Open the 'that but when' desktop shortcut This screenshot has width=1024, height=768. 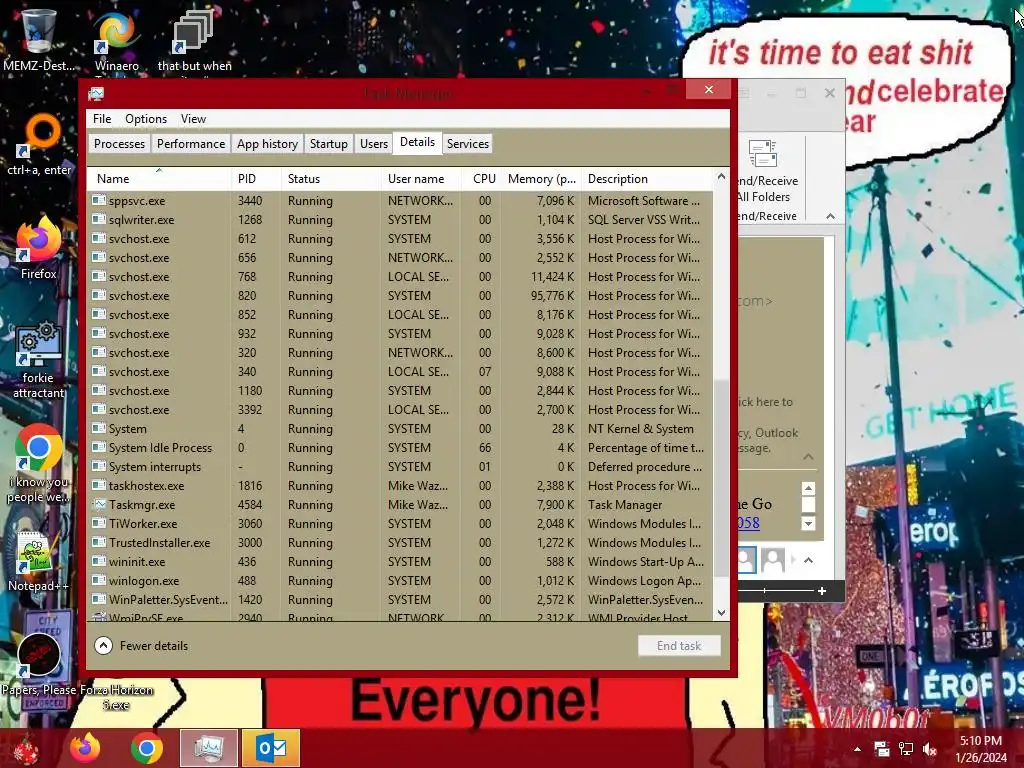[x=194, y=40]
